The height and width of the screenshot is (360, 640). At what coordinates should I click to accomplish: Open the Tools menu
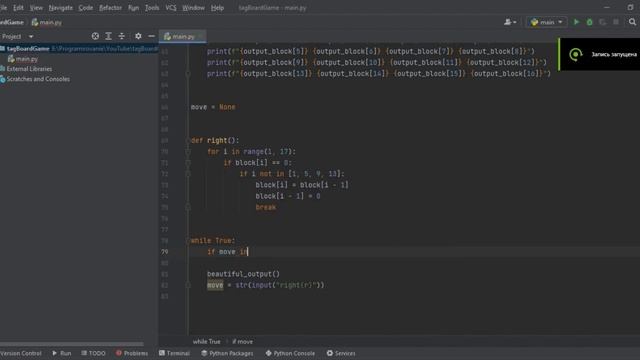[x=152, y=7]
